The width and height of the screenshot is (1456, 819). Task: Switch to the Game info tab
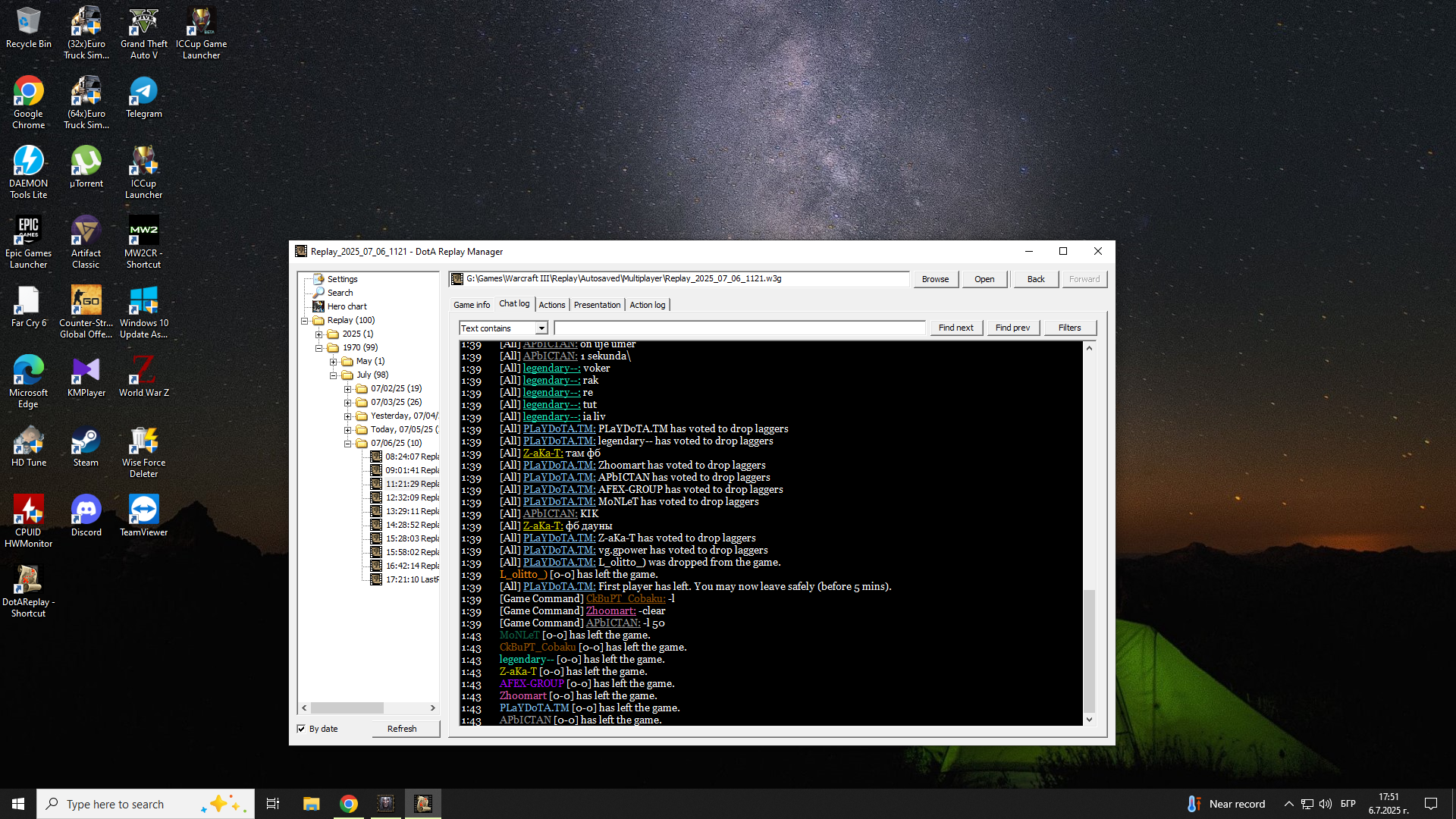(x=472, y=305)
